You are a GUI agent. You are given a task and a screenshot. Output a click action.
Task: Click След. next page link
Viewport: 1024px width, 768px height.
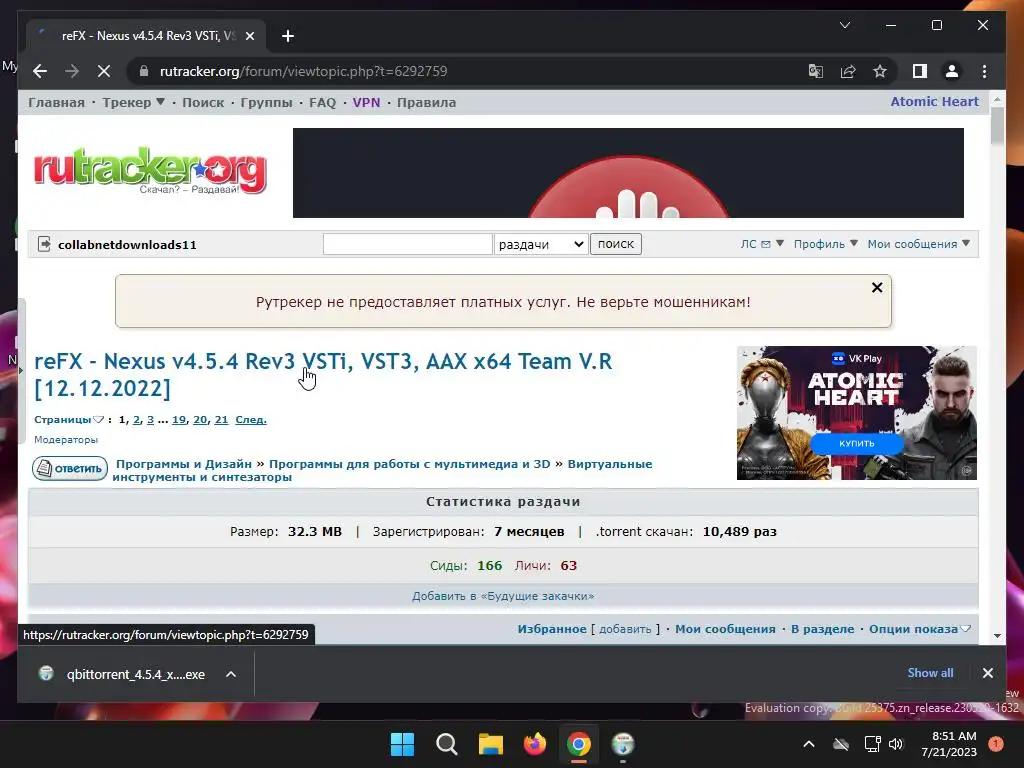point(251,419)
